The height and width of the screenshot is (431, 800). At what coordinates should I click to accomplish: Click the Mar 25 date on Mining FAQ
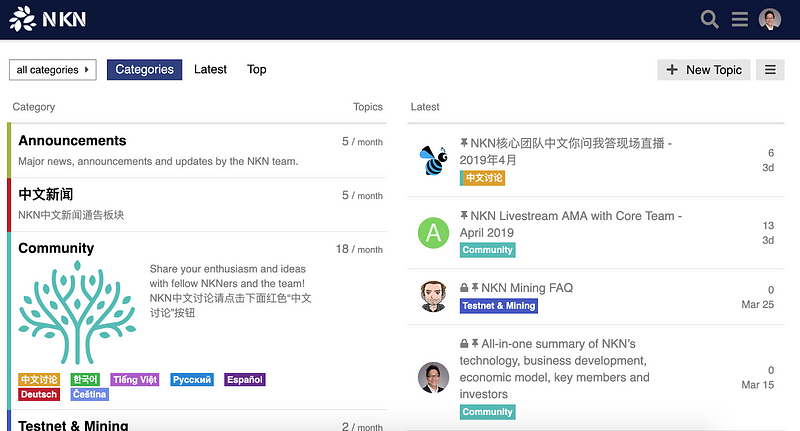(758, 305)
